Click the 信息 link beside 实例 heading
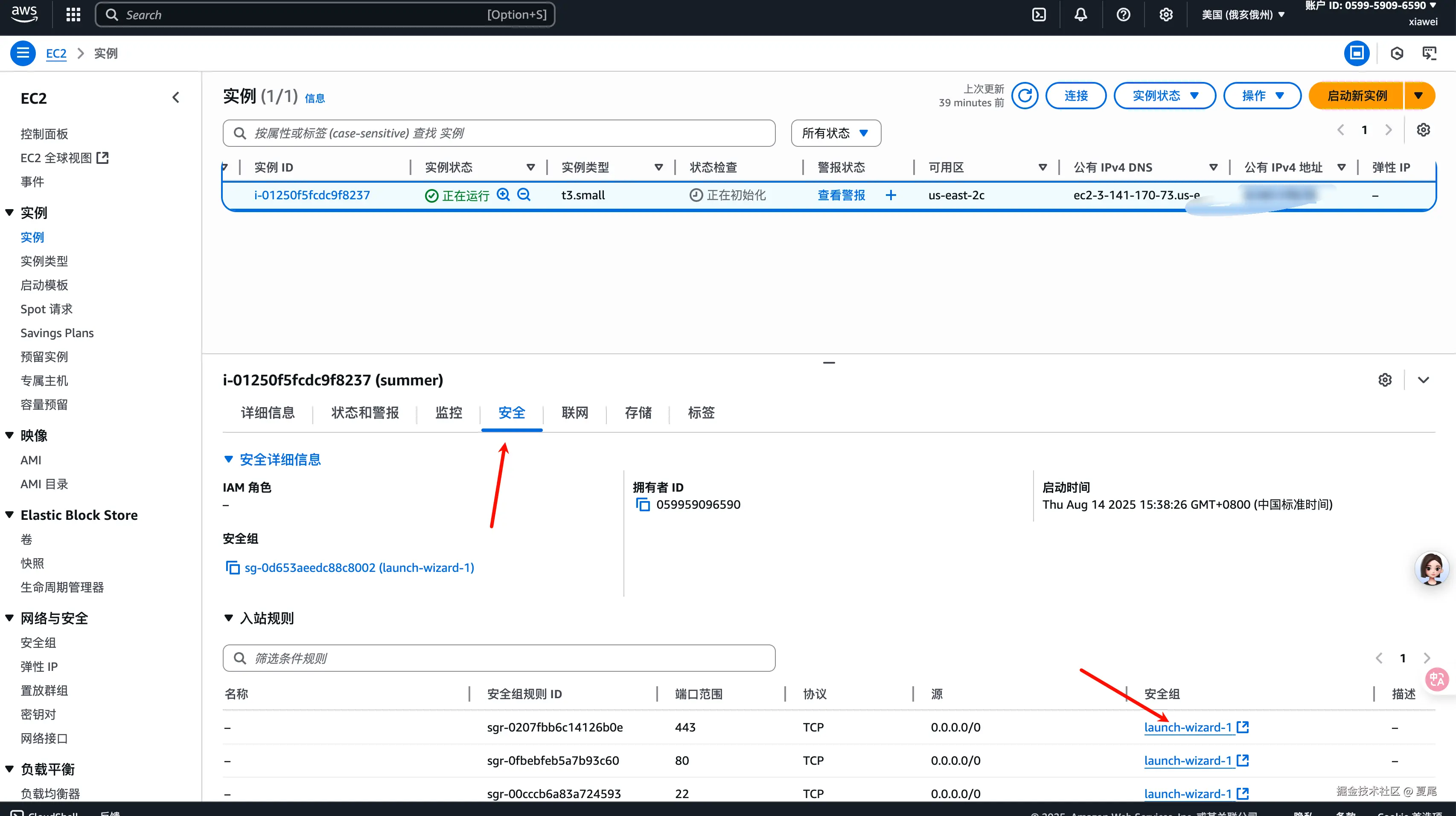The image size is (1456, 816). tap(315, 98)
